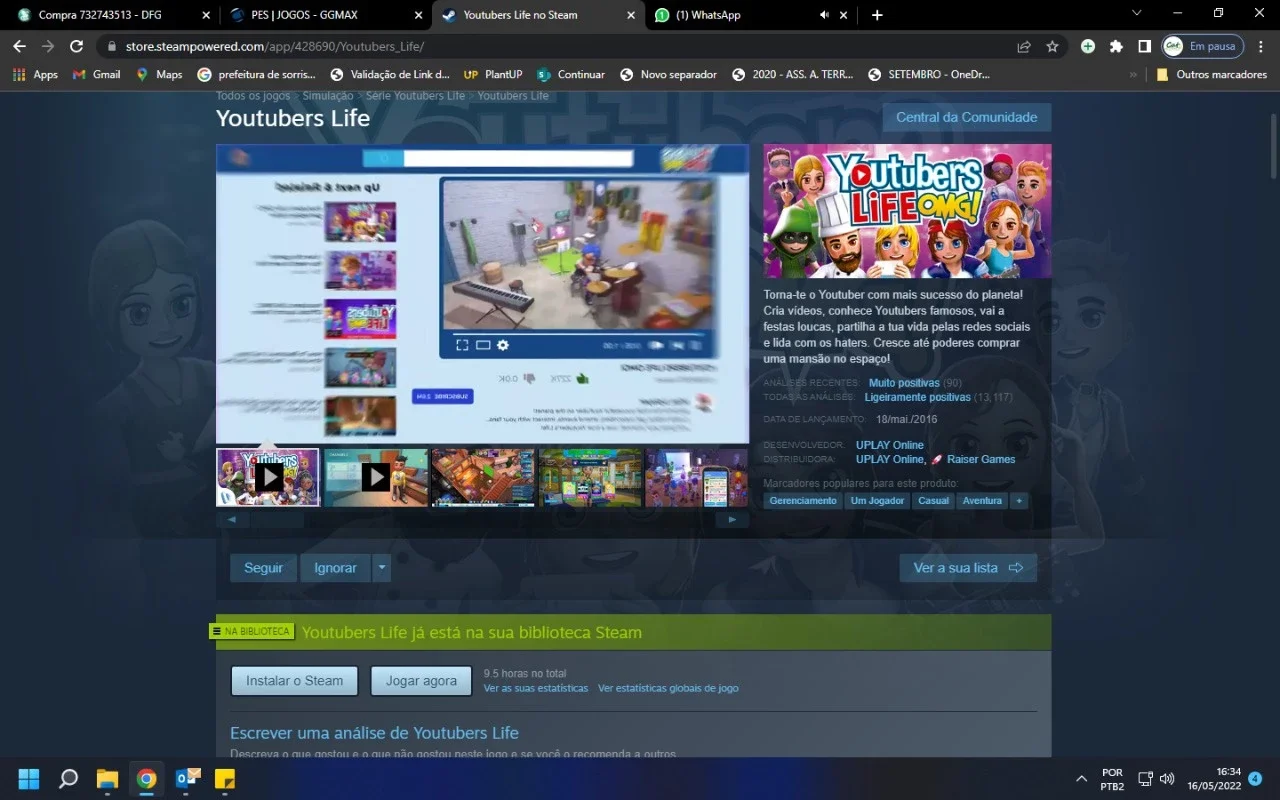The height and width of the screenshot is (800, 1280).
Task: Add tag with plus button
Action: [1019, 500]
